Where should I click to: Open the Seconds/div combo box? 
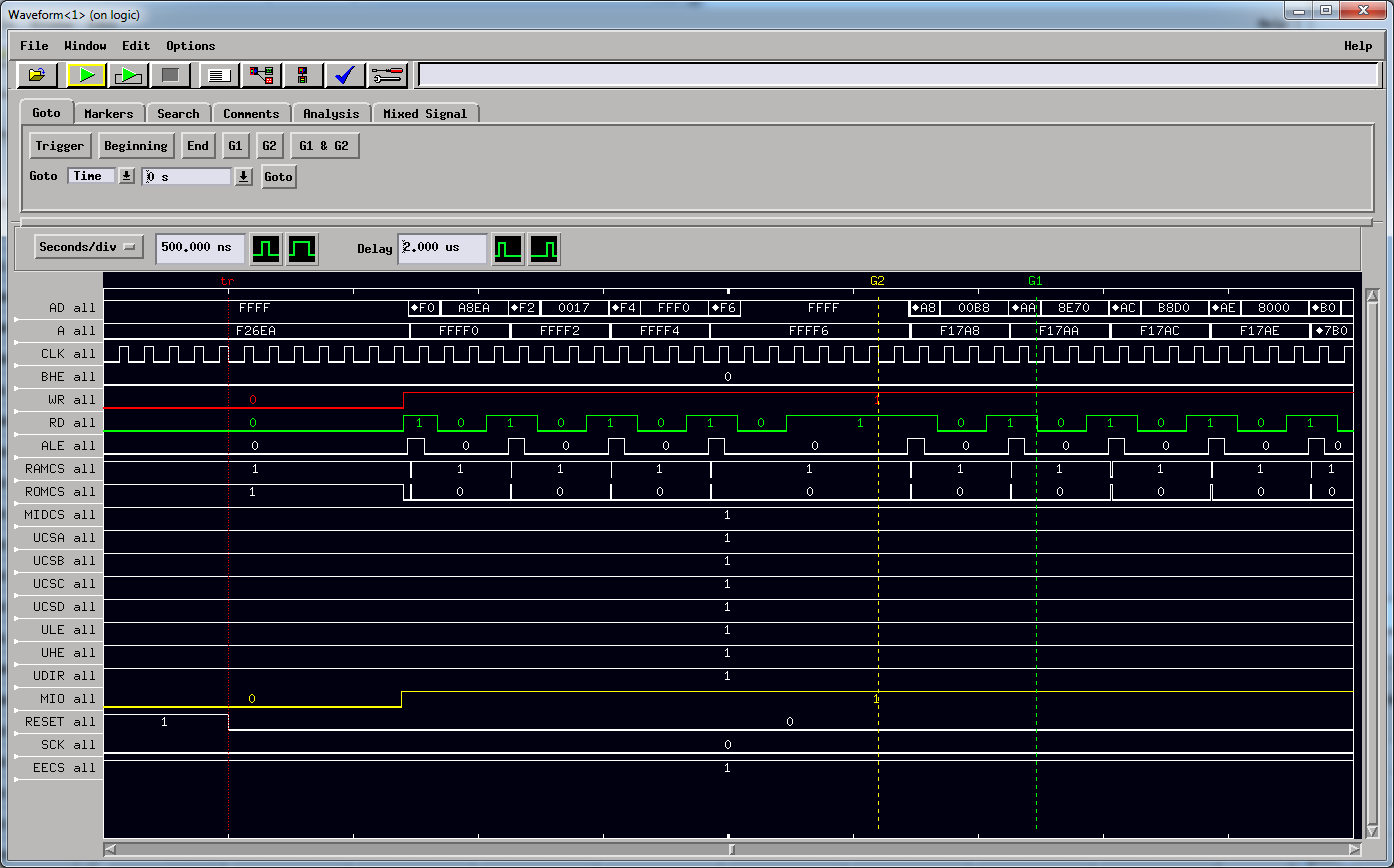88,247
